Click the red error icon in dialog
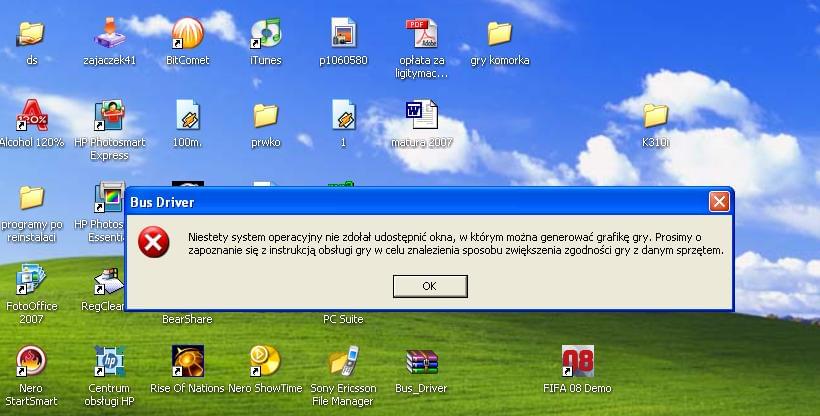 [154, 242]
